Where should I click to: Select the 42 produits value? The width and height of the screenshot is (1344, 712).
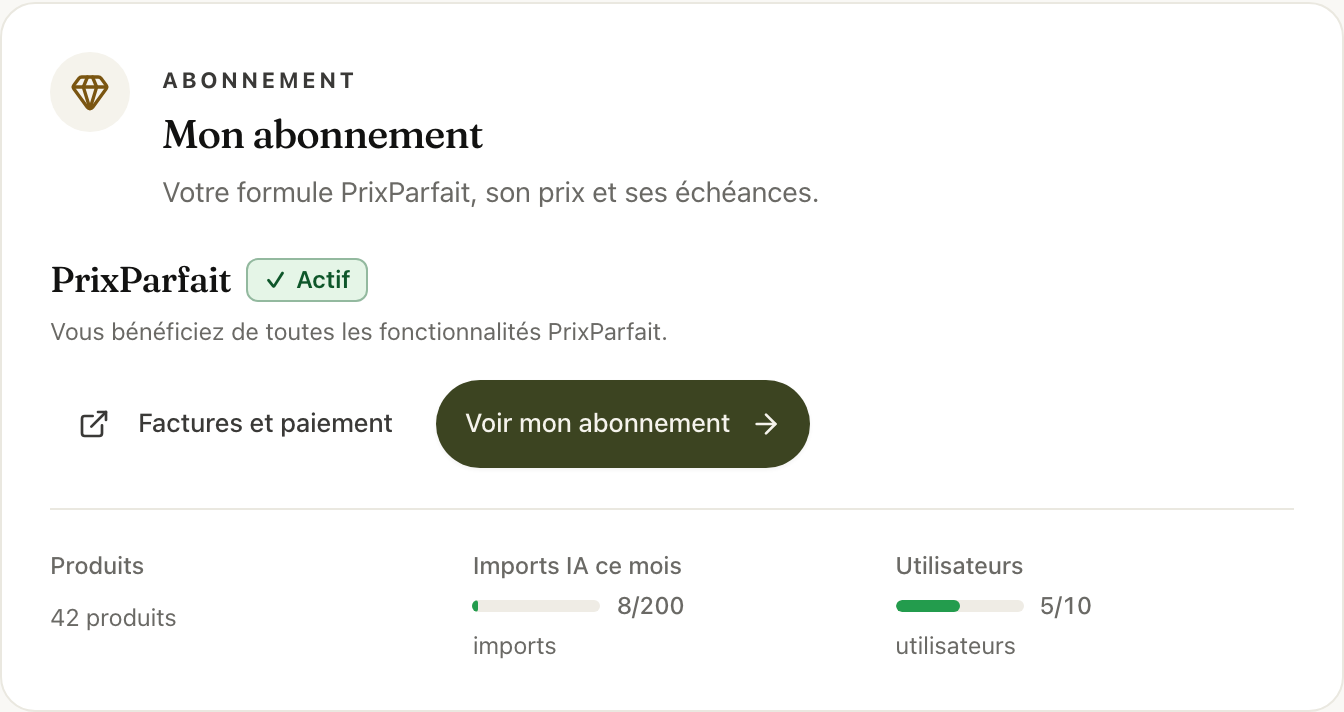113,618
